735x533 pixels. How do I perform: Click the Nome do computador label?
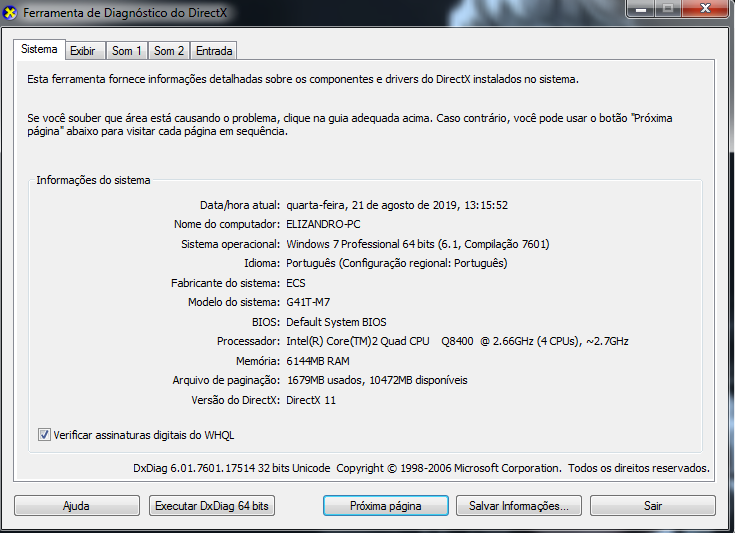click(227, 224)
